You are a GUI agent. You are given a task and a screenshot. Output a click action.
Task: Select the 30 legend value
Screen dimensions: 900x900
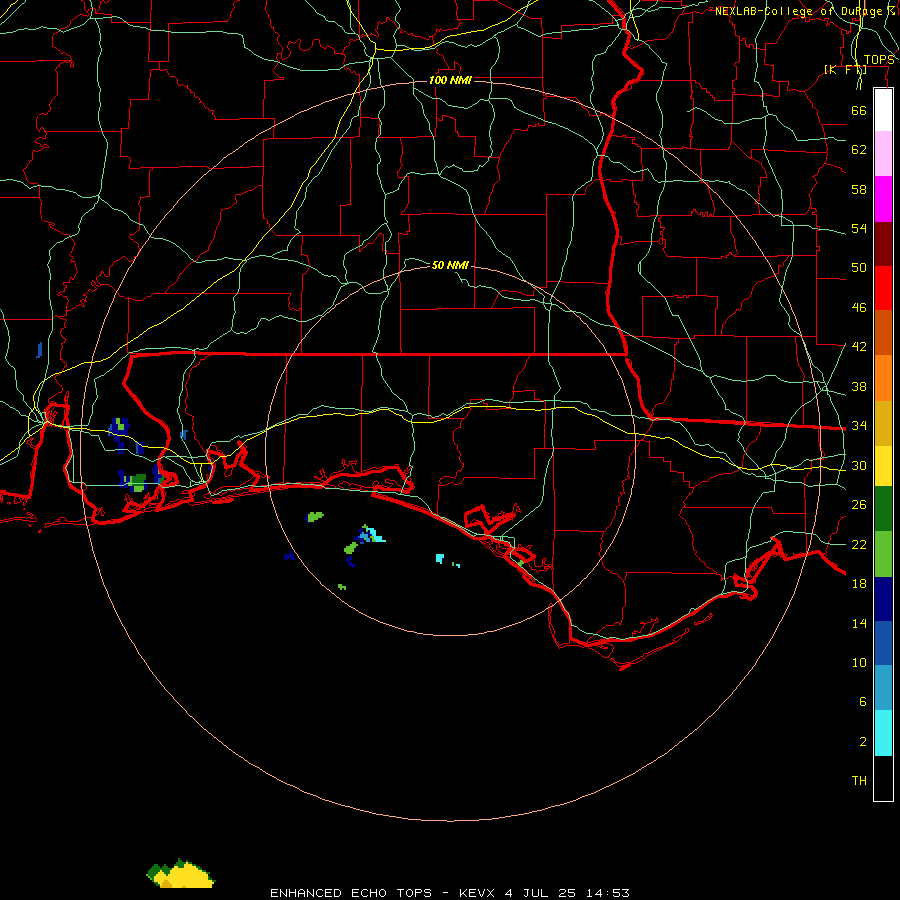859,465
